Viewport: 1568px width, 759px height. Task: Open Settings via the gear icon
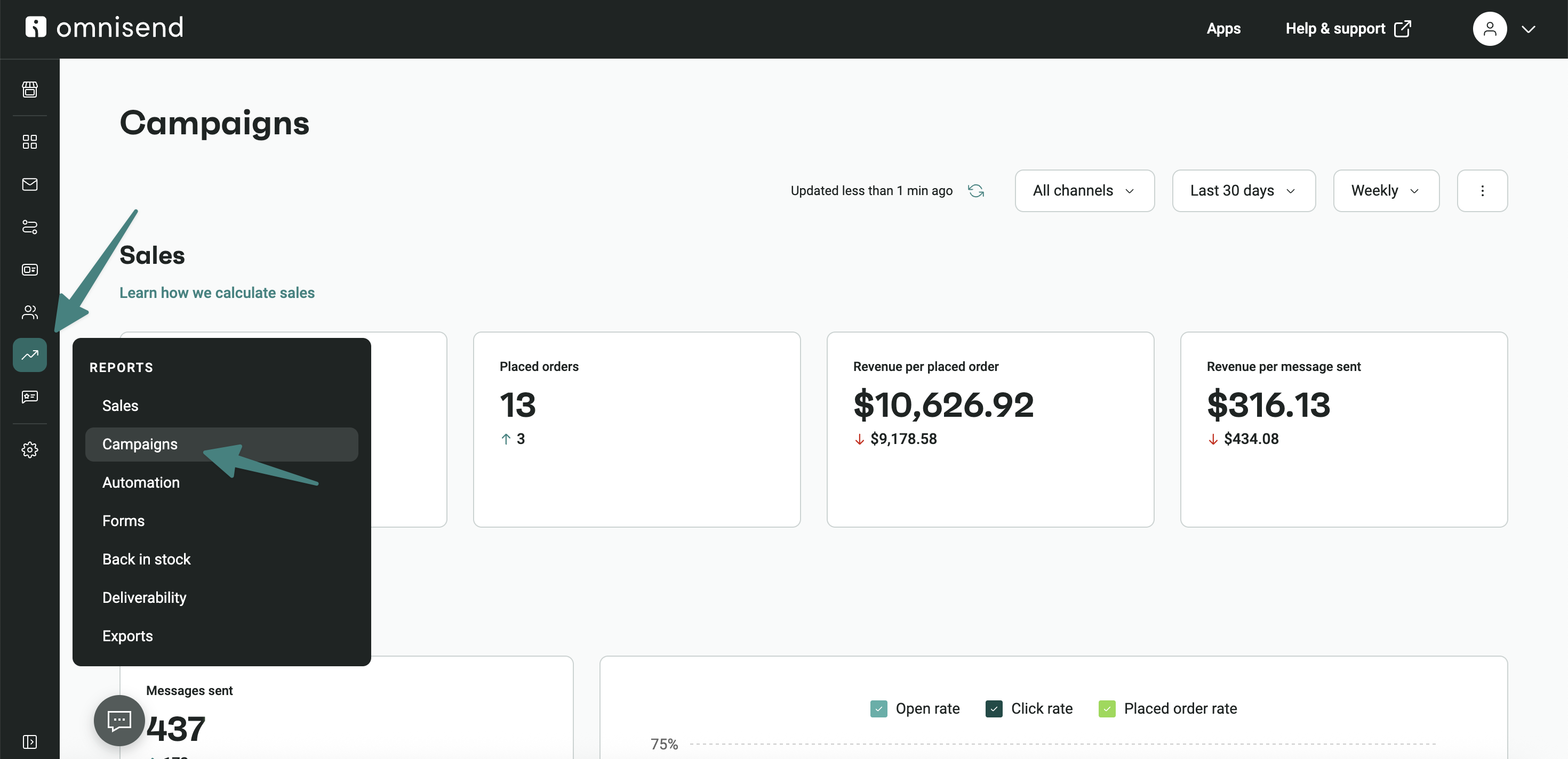29,449
